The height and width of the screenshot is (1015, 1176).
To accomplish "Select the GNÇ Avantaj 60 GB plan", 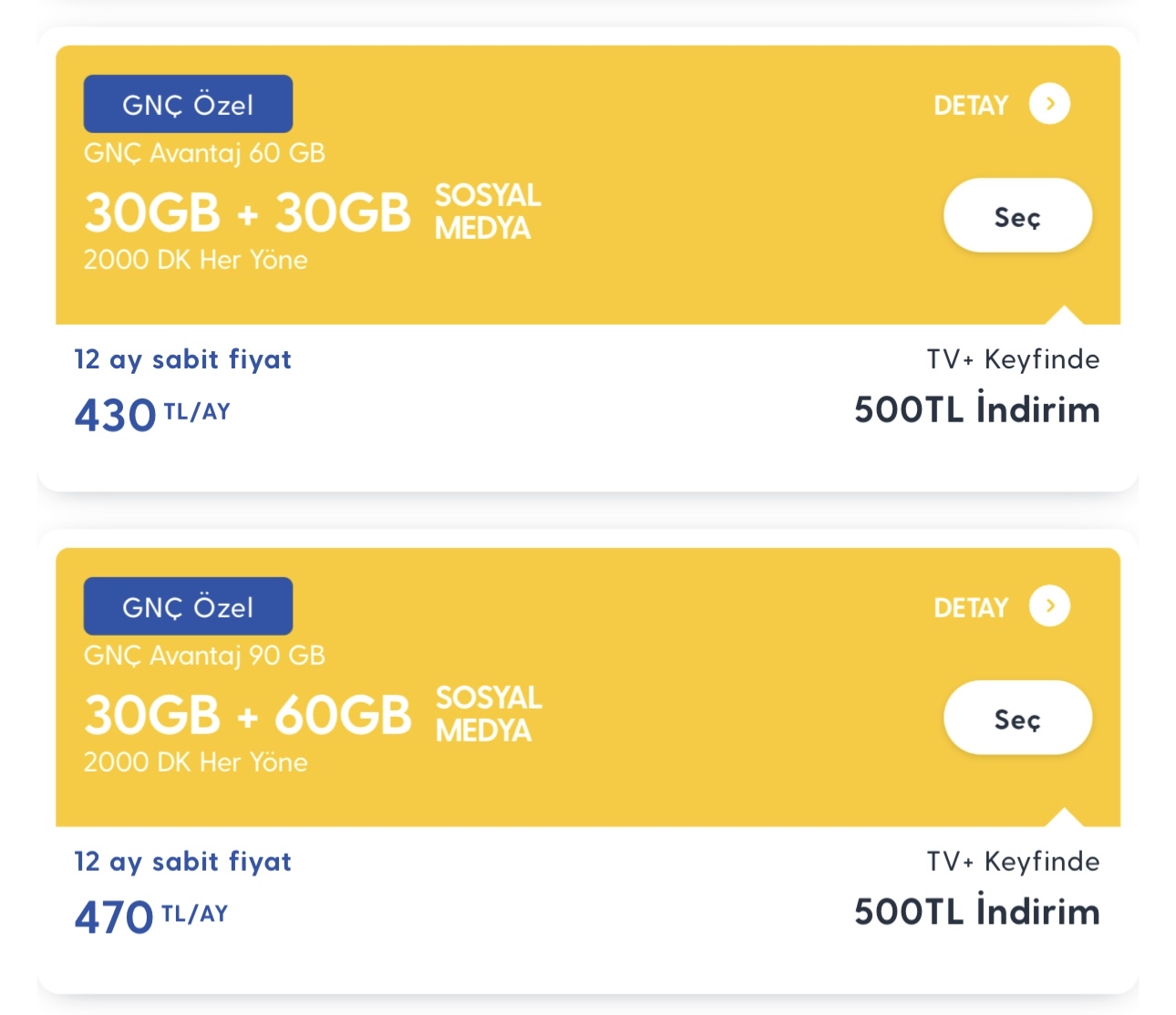I will 1017,216.
